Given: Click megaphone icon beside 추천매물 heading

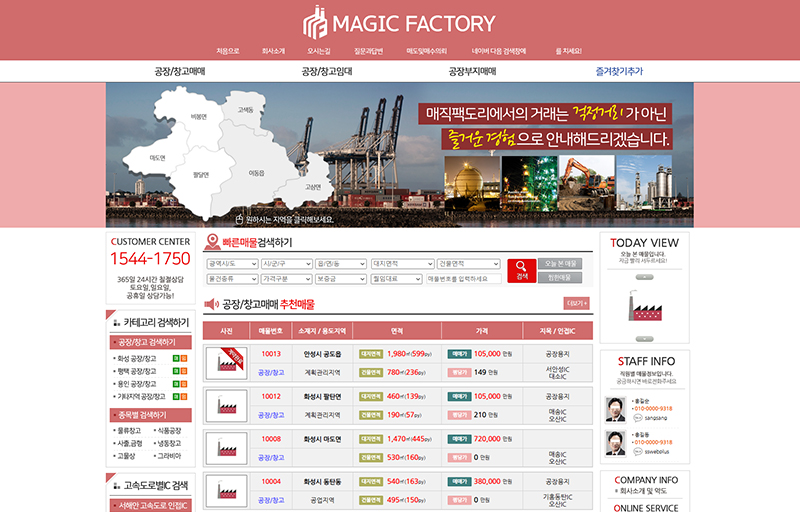Looking at the screenshot, I should tap(211, 304).
